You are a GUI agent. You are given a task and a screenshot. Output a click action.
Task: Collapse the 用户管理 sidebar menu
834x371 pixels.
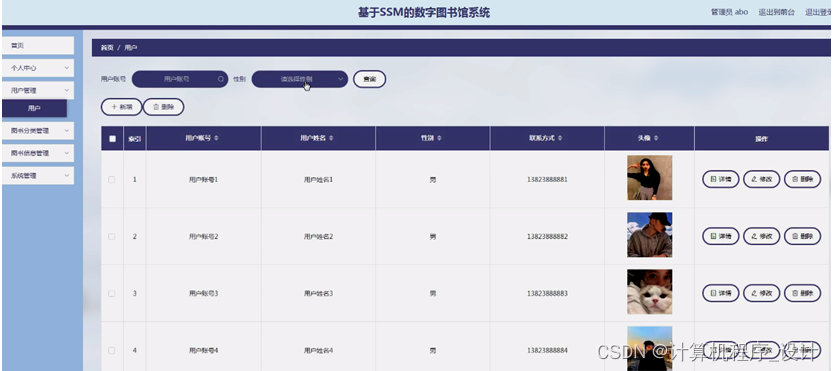38,90
